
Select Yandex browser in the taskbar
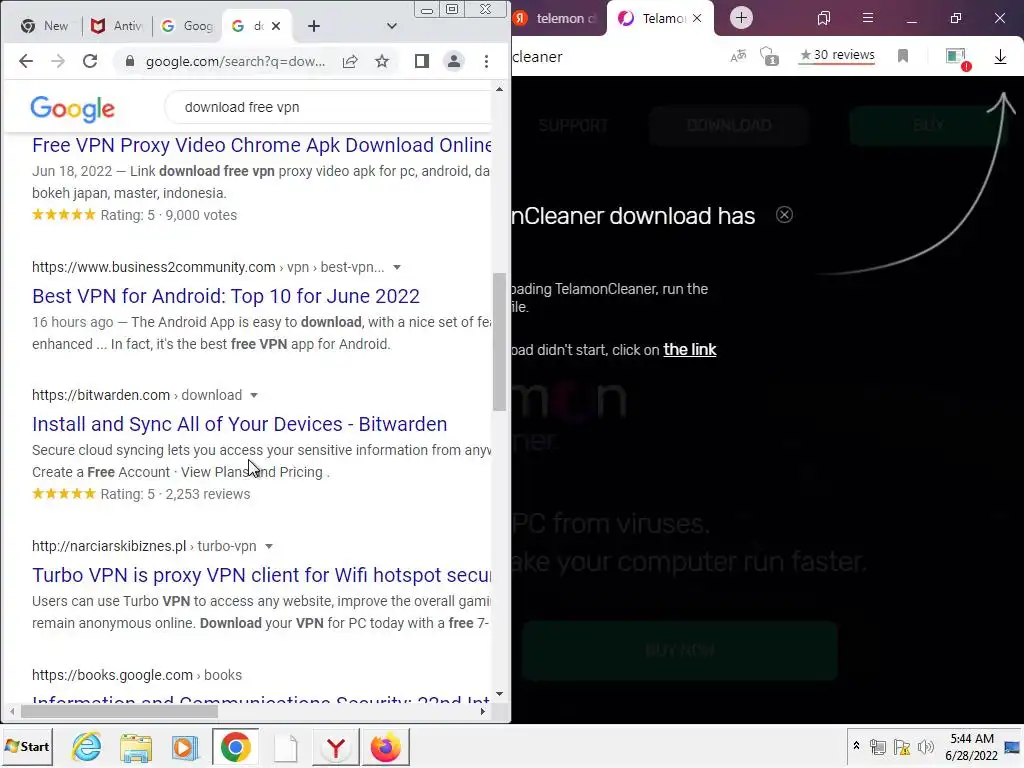[336, 747]
